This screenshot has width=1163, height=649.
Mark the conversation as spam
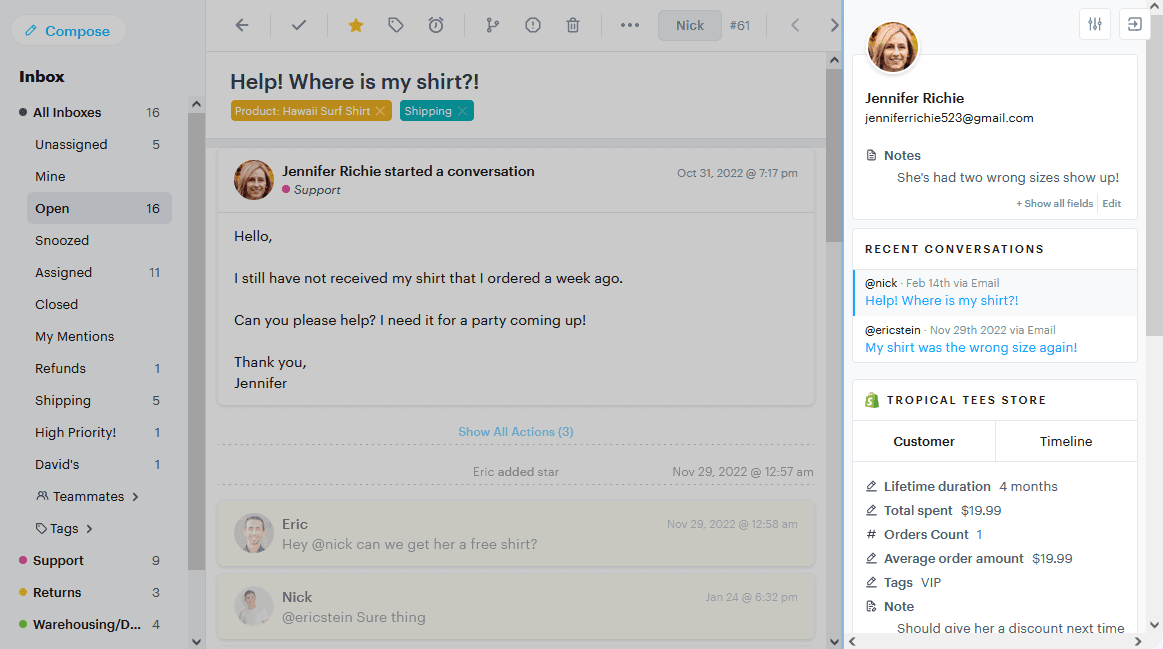click(533, 25)
